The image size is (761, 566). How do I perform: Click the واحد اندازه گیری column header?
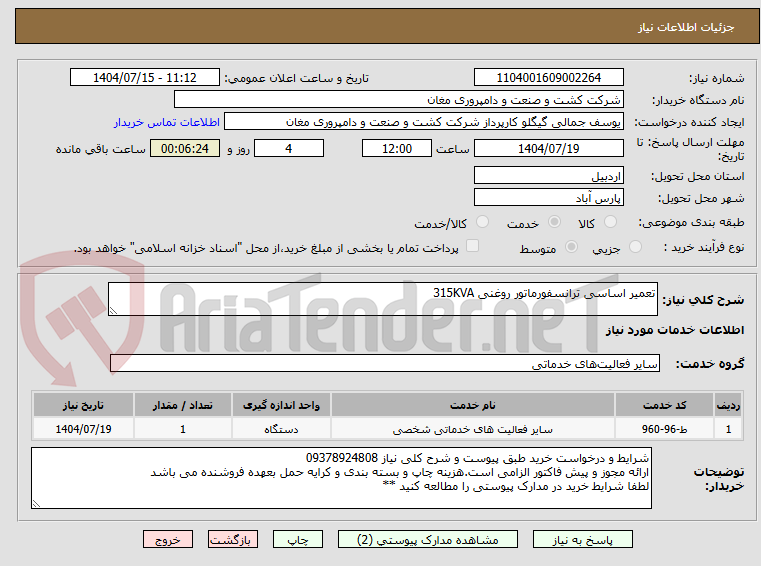point(281,405)
